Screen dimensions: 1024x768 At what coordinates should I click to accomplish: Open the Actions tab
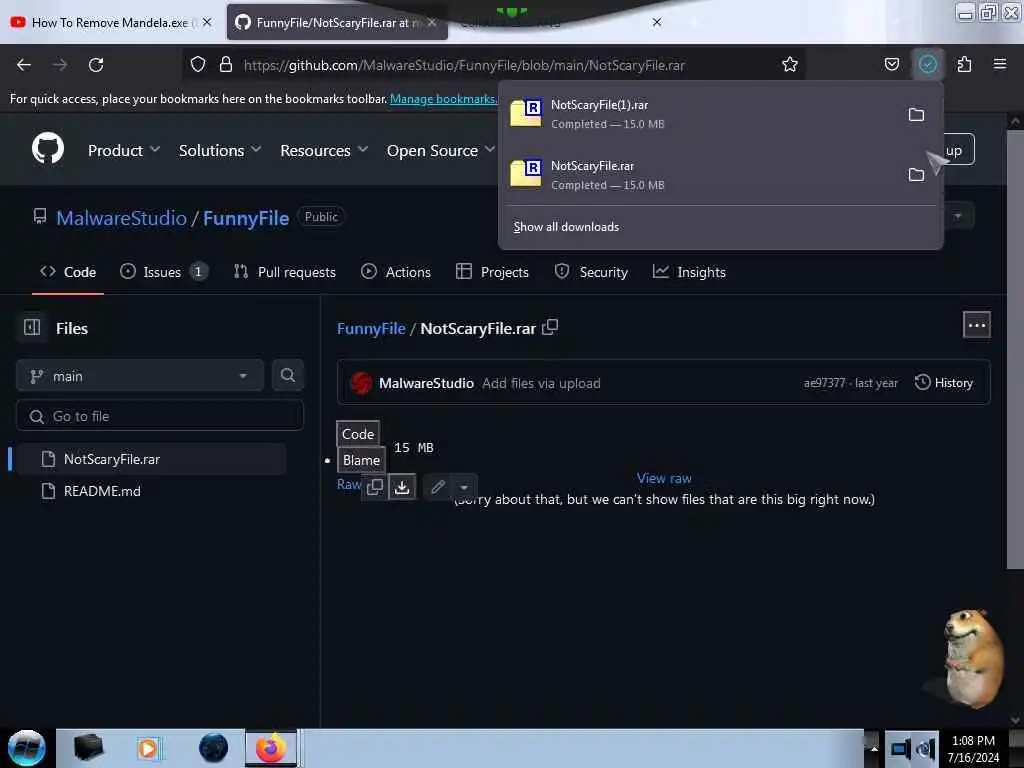[396, 272]
